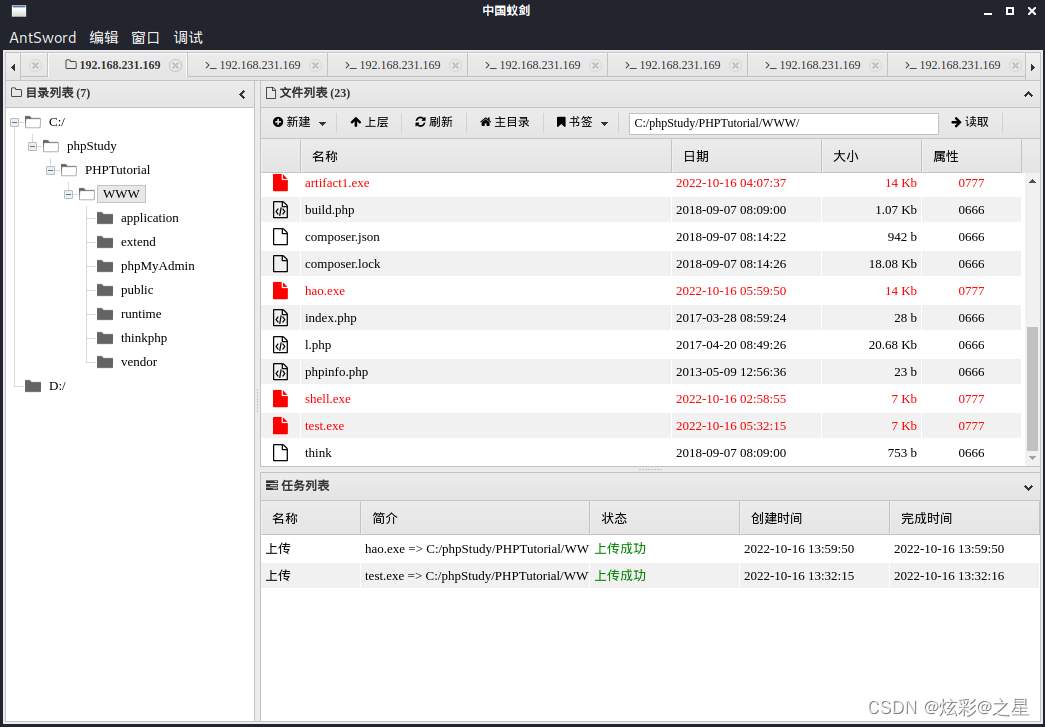
Task: Click the shell.exe date 2022-10-16 02:58:55
Action: (x=731, y=398)
